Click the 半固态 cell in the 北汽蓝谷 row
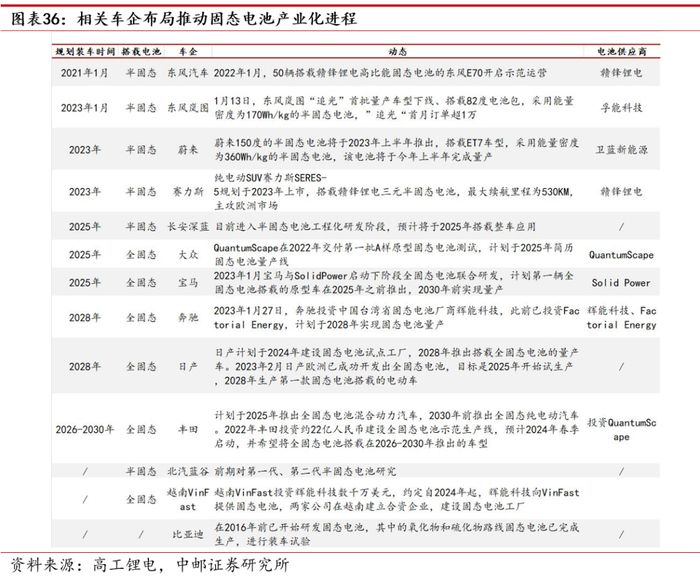The width and height of the screenshot is (700, 580). tap(141, 471)
